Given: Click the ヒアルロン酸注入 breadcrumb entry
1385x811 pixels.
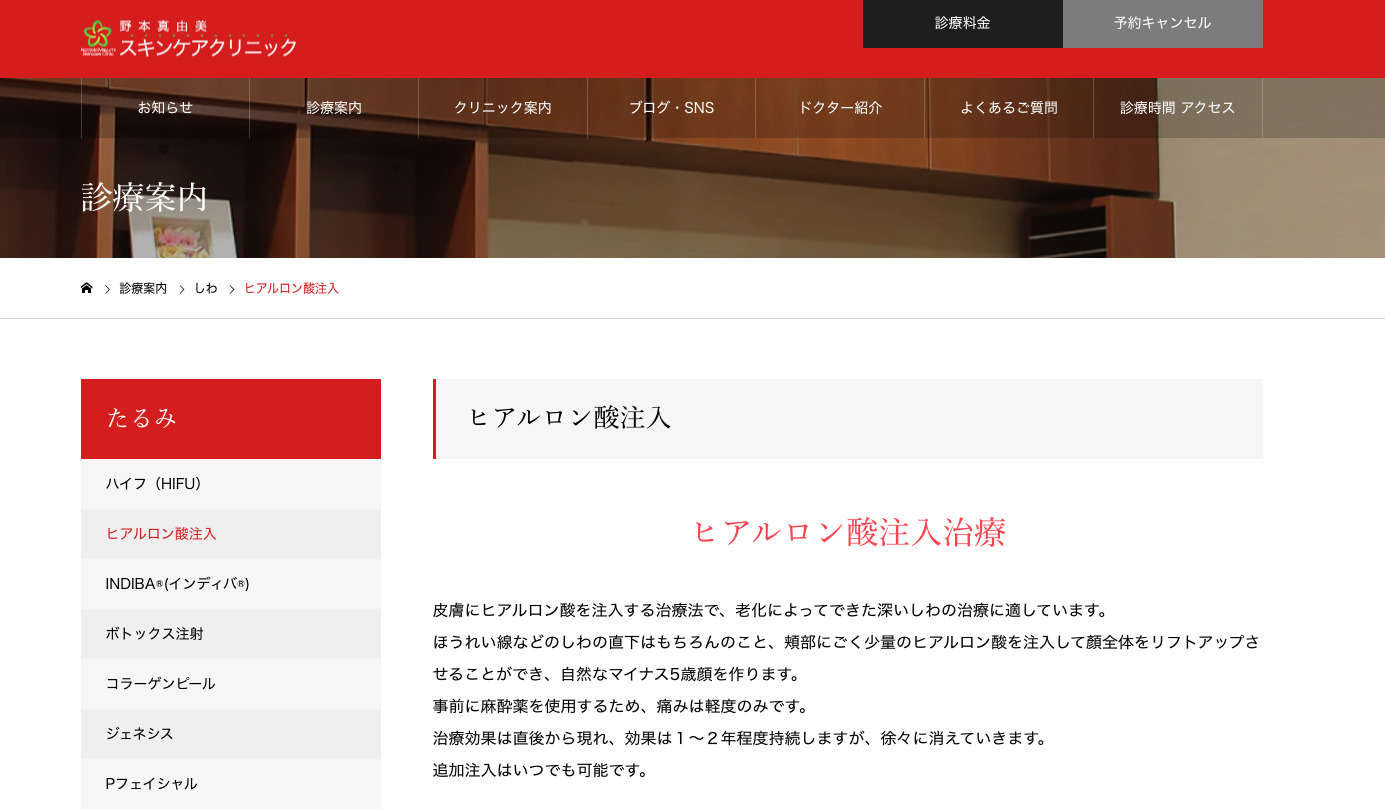Looking at the screenshot, I should [291, 287].
